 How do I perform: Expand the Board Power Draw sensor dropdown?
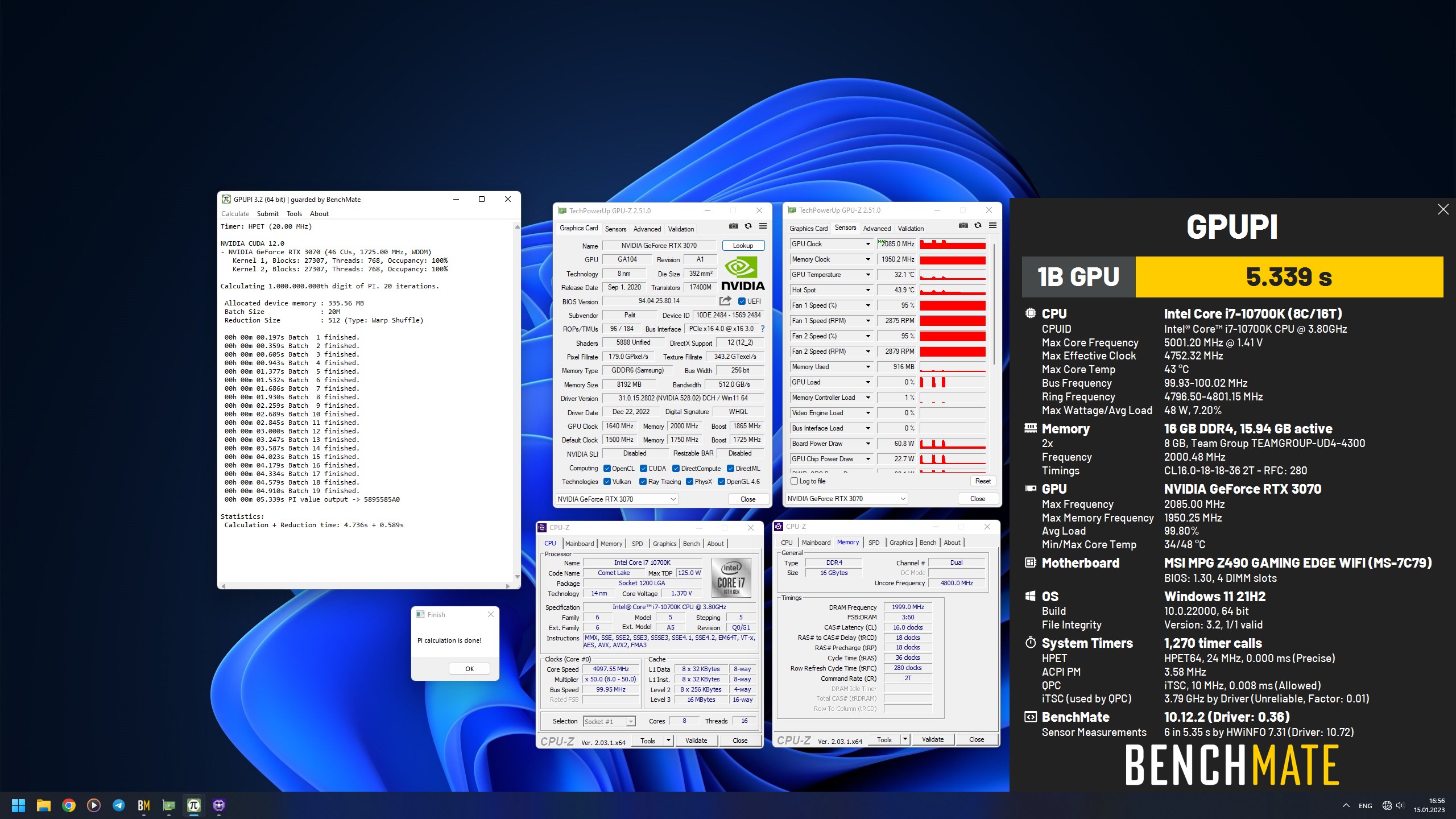pyautogui.click(x=868, y=444)
